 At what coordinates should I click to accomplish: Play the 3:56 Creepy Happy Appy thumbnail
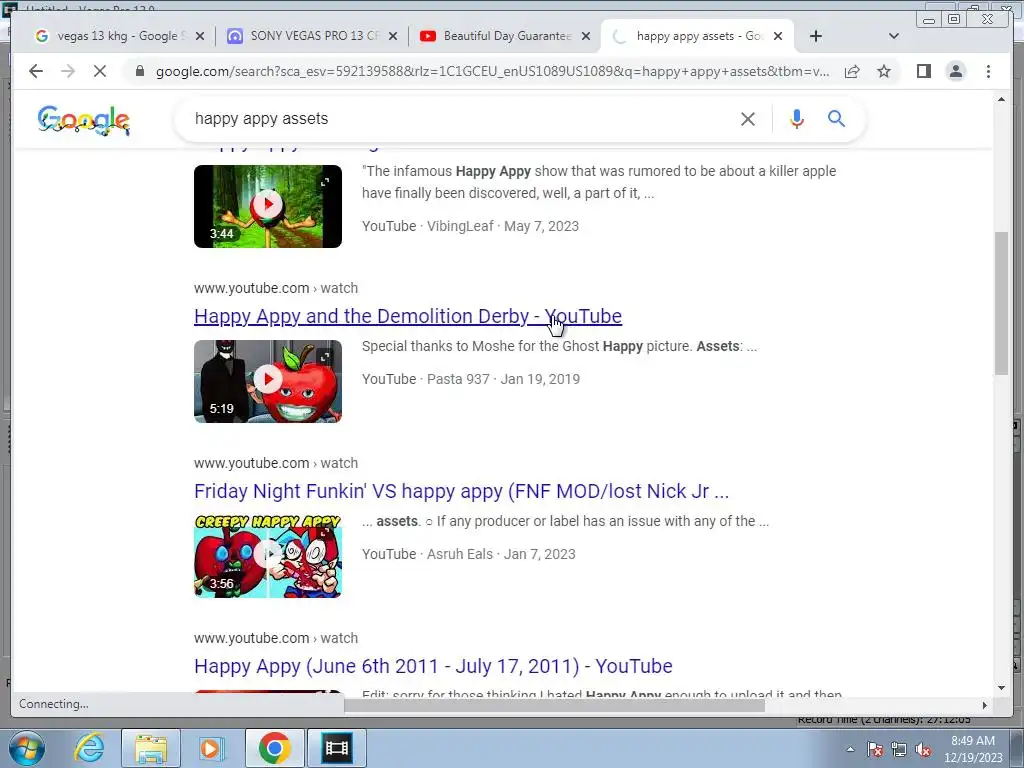point(268,556)
